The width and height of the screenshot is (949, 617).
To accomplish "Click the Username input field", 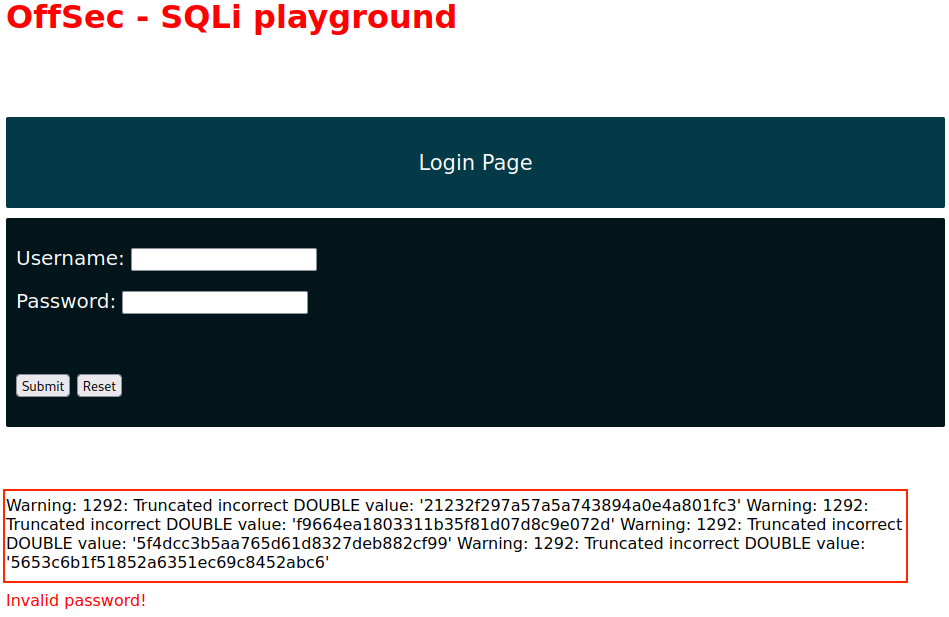I will coord(223,260).
